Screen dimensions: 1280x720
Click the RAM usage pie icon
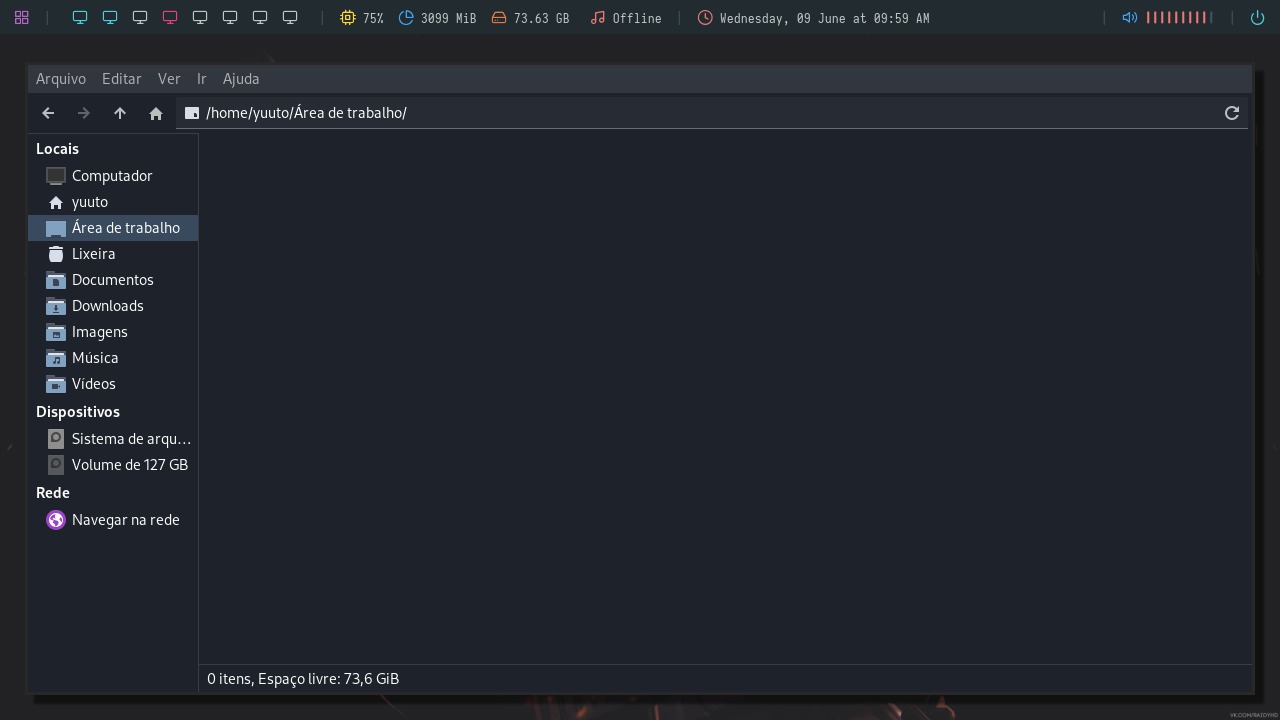tap(406, 17)
